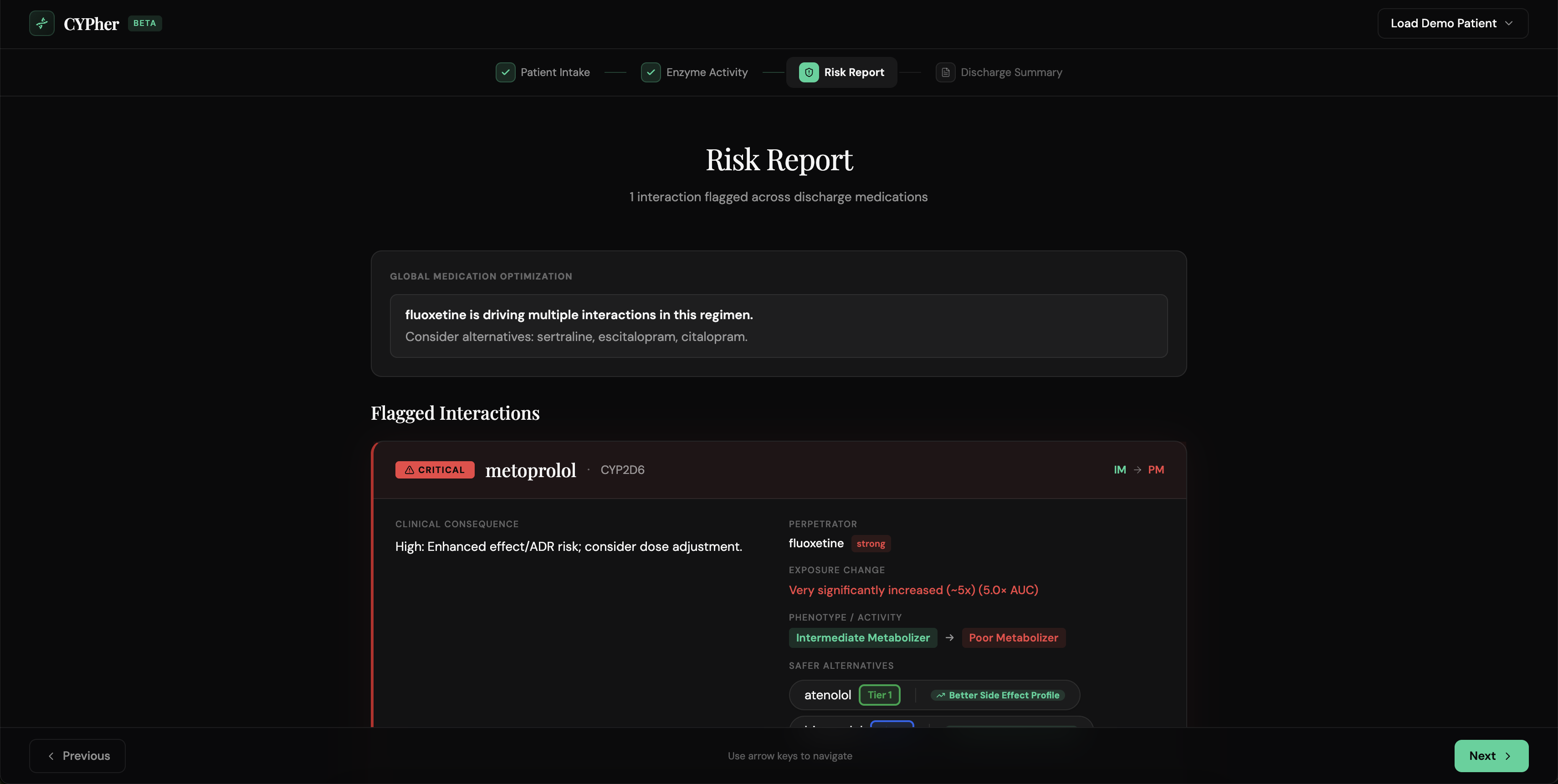This screenshot has height=784, width=1558.
Task: Go back with the Previous button
Action: [x=77, y=756]
